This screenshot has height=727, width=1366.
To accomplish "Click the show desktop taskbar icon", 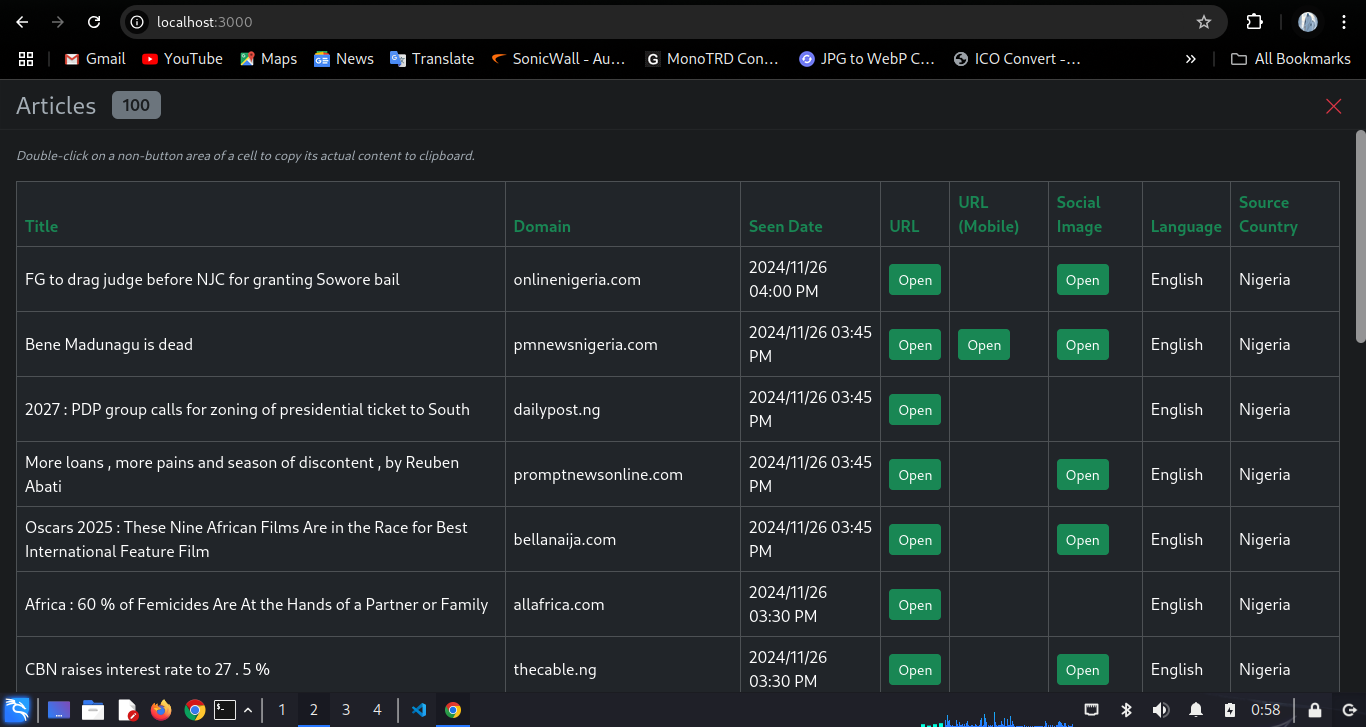I will click(59, 710).
